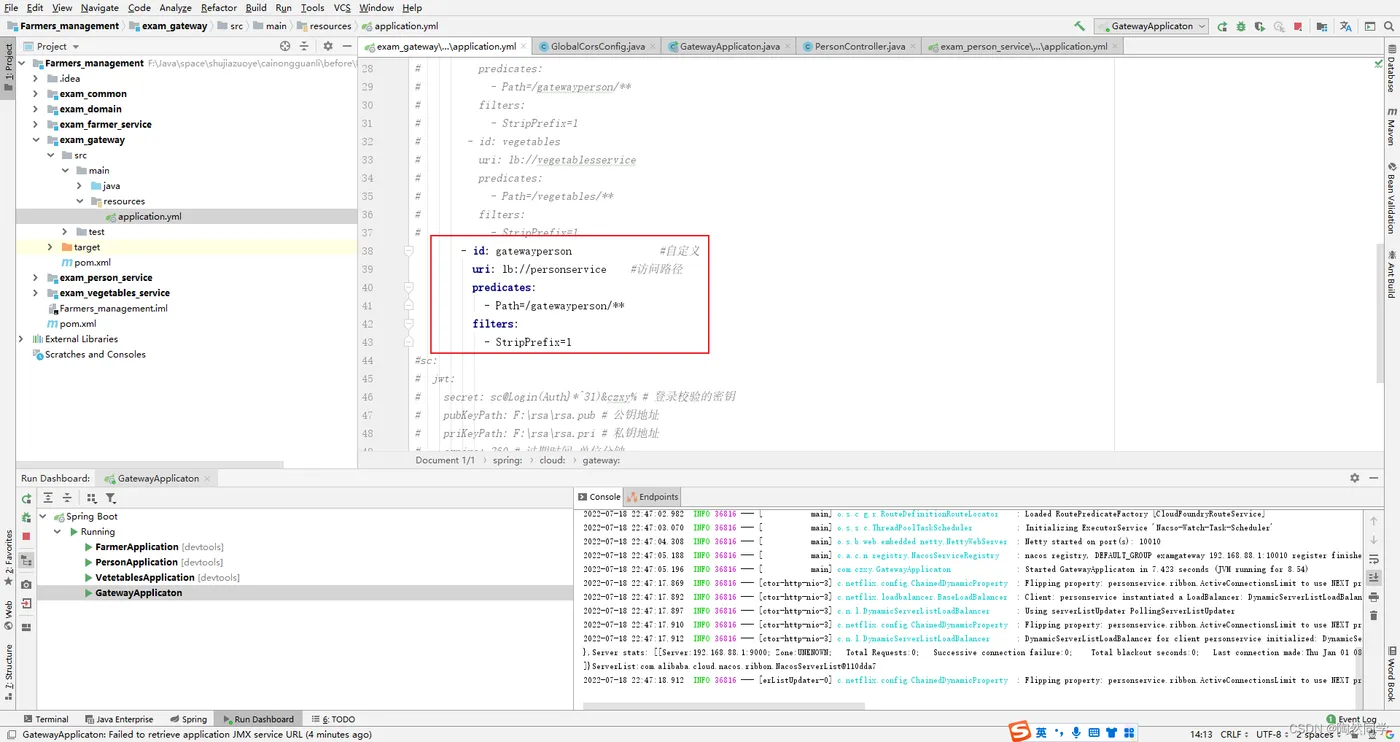Stop icon in Run Dashboard sidebar

[26, 536]
